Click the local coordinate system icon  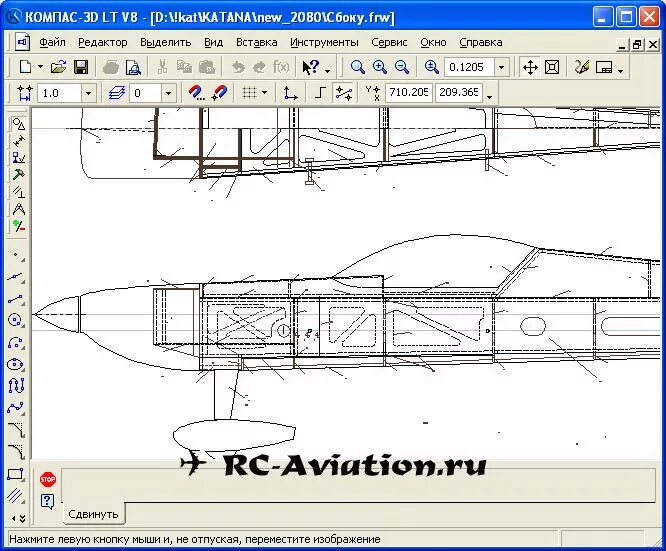pos(291,93)
